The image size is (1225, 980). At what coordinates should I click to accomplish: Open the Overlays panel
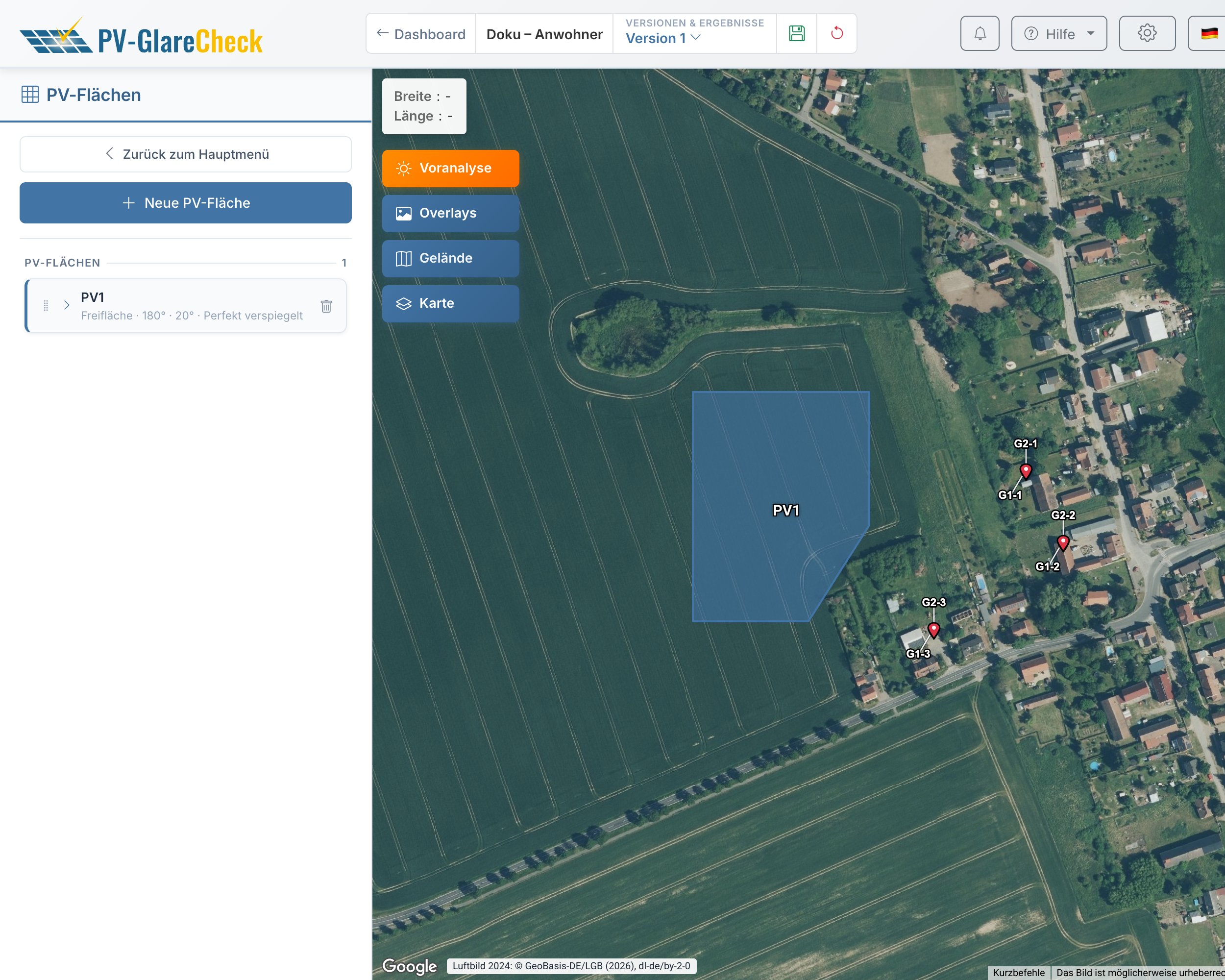tap(451, 213)
